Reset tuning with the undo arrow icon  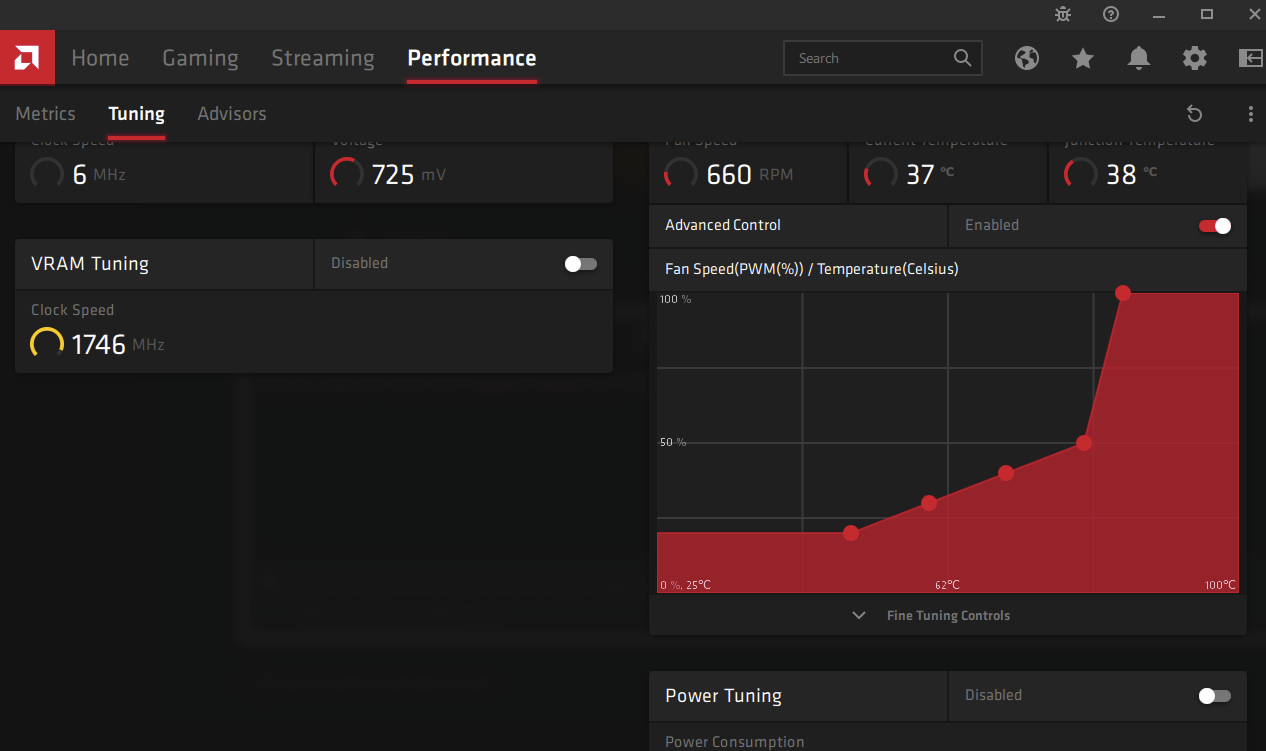click(1194, 114)
